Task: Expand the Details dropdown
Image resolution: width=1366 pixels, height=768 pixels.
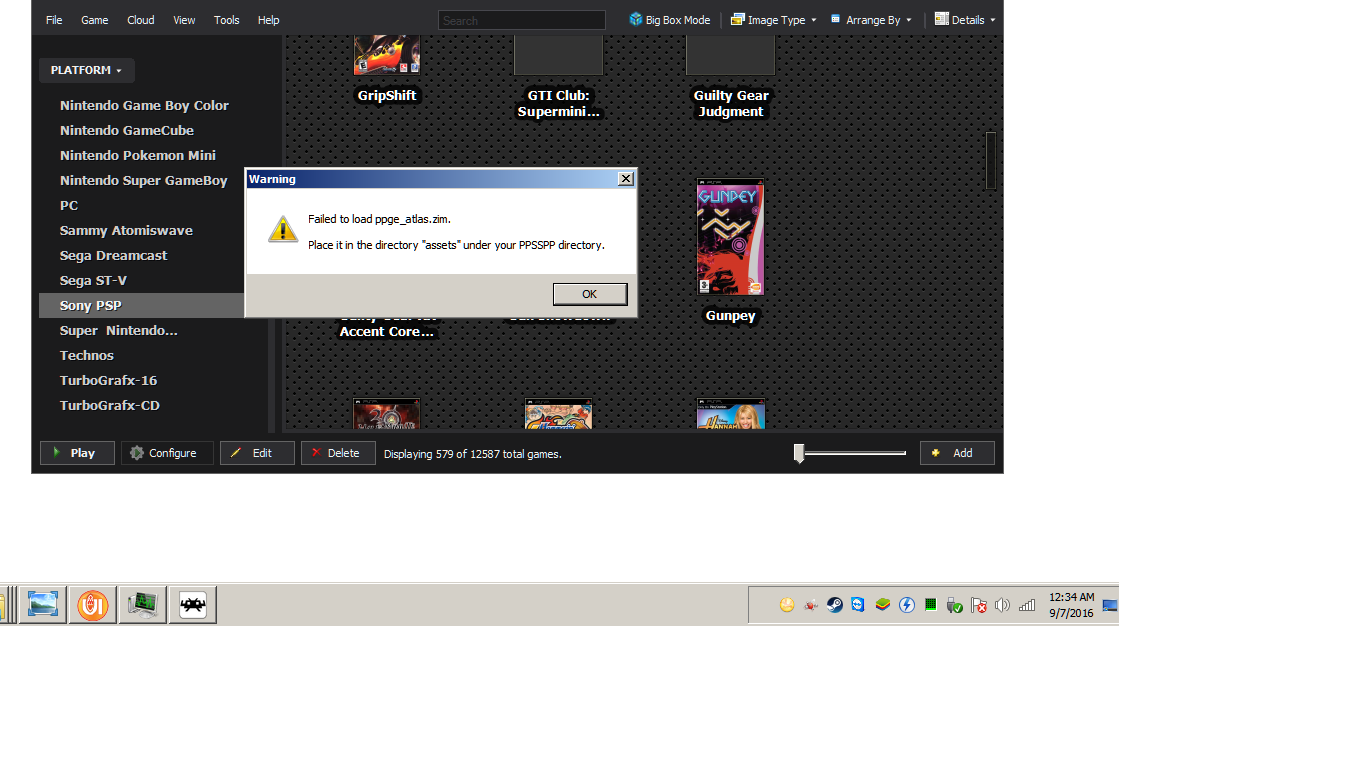Action: click(965, 20)
